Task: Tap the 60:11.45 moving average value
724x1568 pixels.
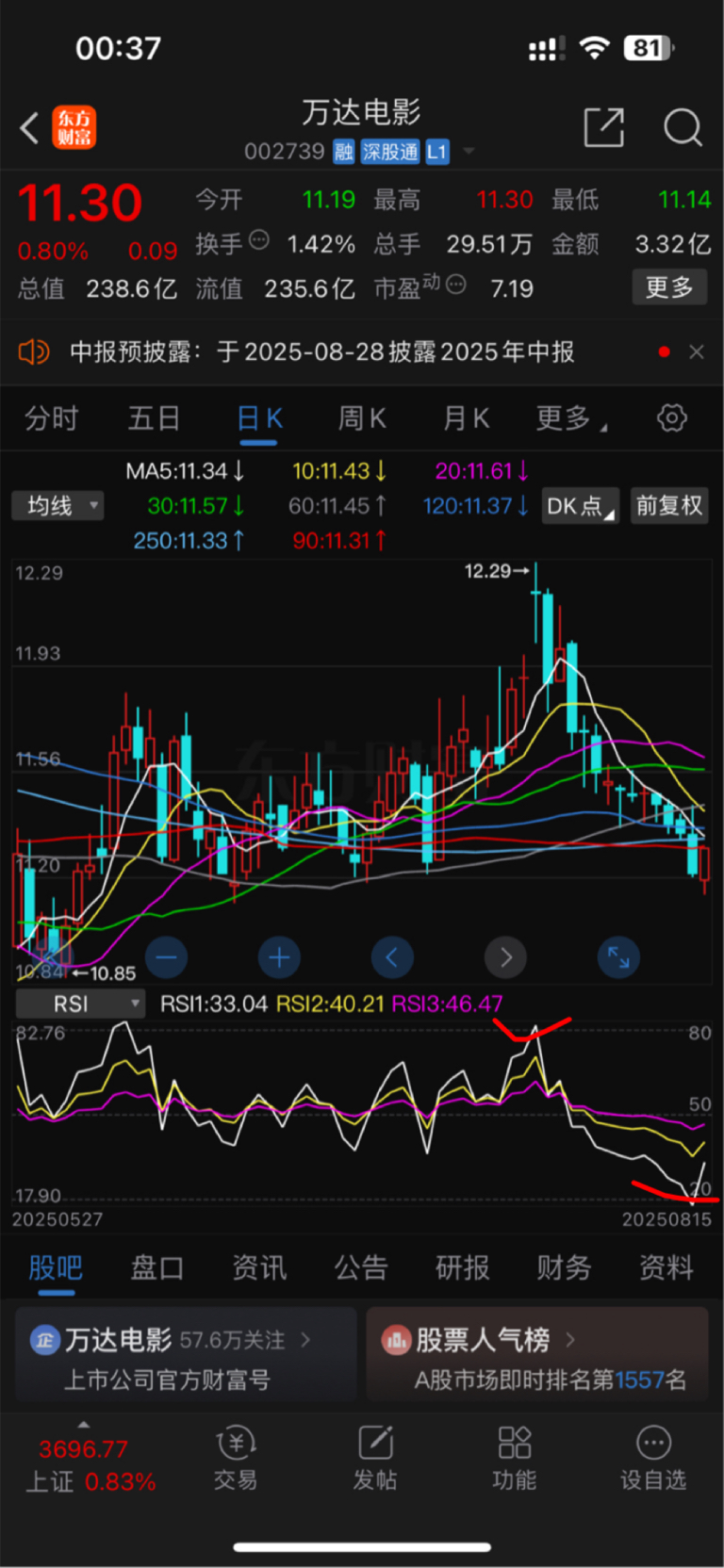Action: click(x=337, y=506)
